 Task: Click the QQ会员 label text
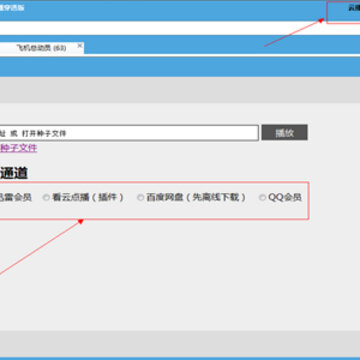click(285, 197)
